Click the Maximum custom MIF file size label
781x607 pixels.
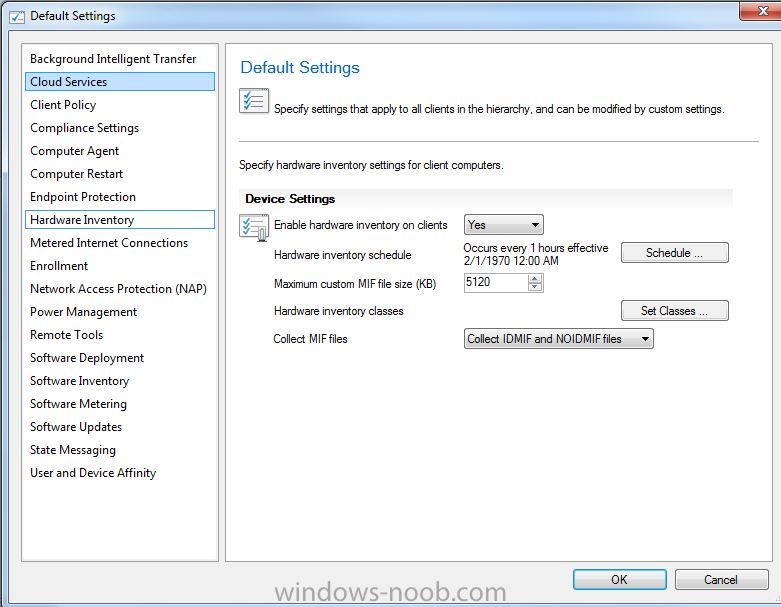(355, 284)
